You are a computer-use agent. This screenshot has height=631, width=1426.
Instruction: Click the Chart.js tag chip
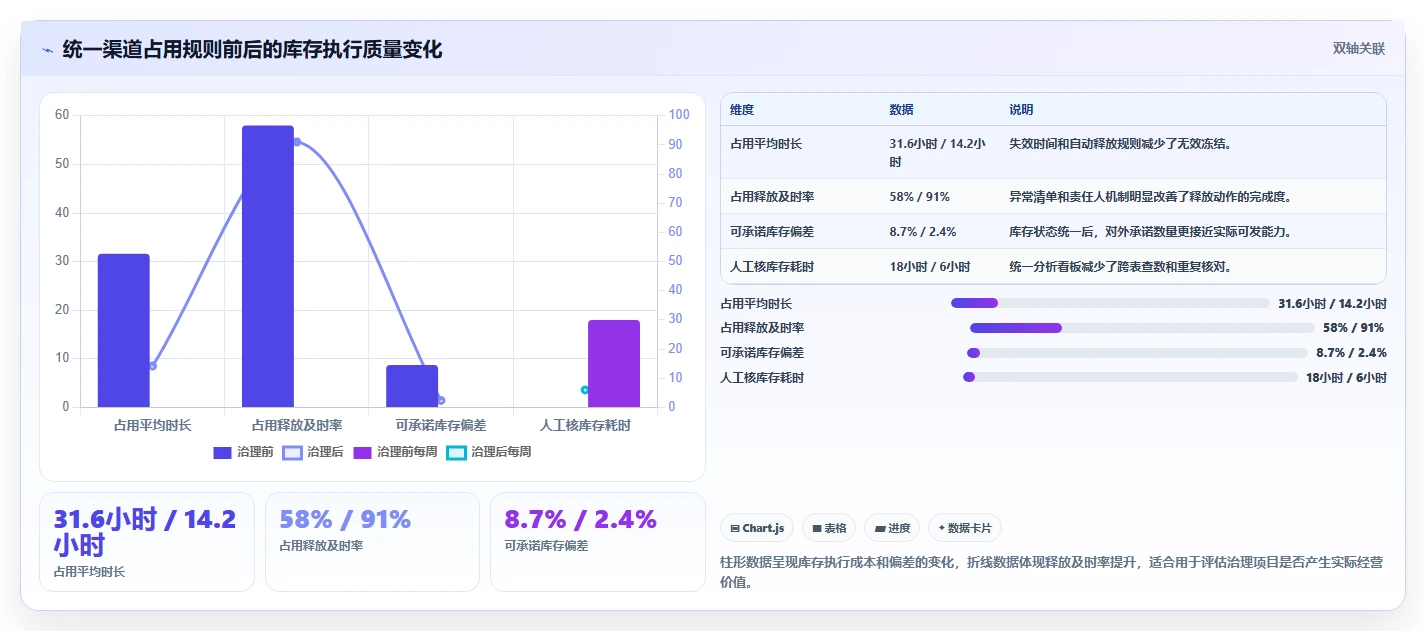click(x=757, y=528)
